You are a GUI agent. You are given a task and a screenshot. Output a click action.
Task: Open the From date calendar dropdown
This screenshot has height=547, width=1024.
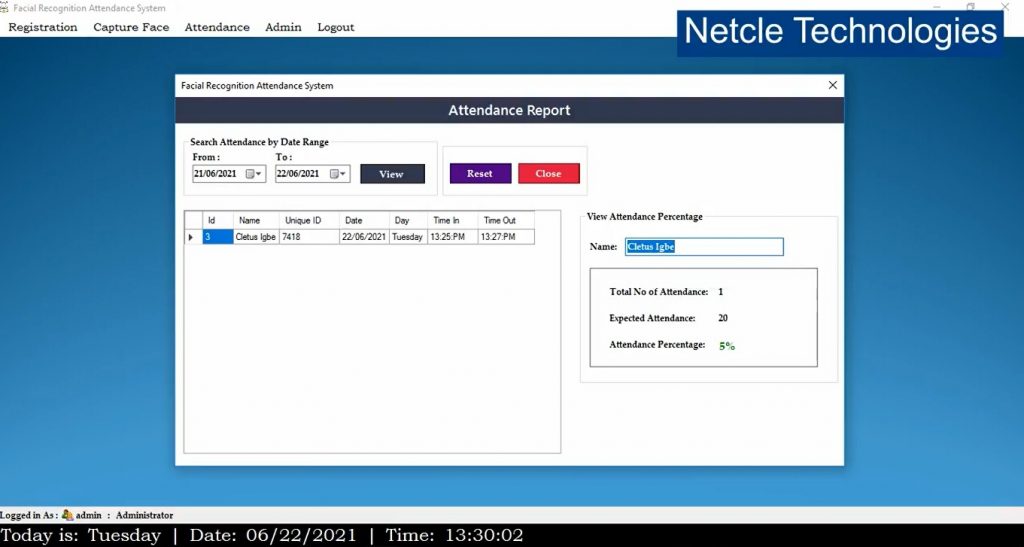click(x=253, y=174)
